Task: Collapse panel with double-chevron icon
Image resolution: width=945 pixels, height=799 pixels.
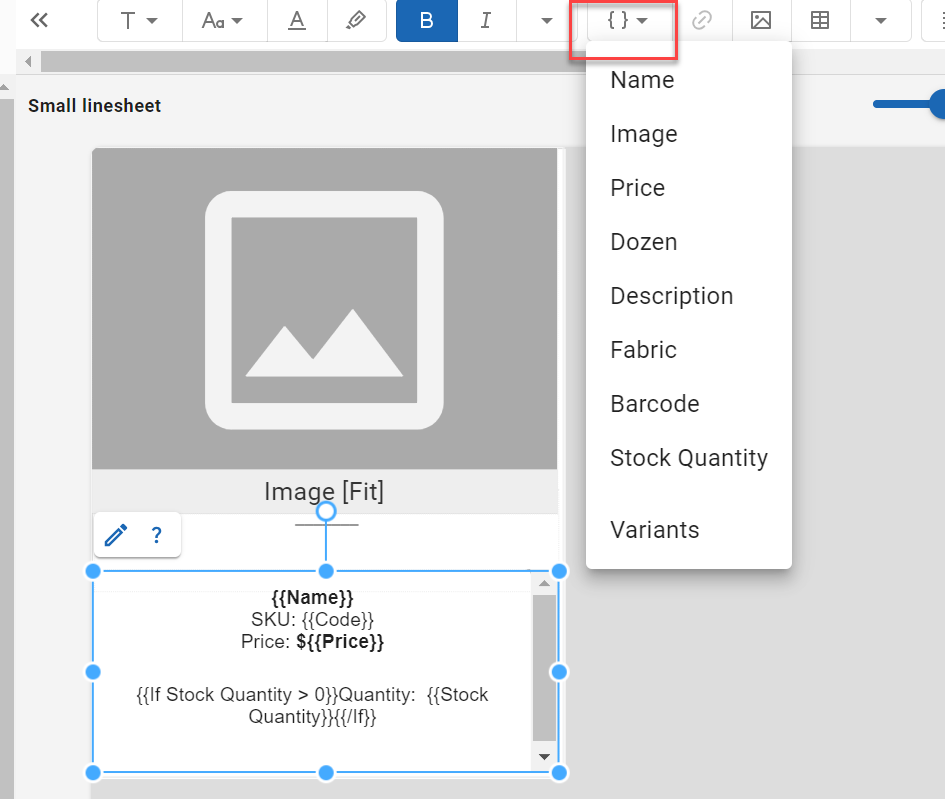Action: 39,20
